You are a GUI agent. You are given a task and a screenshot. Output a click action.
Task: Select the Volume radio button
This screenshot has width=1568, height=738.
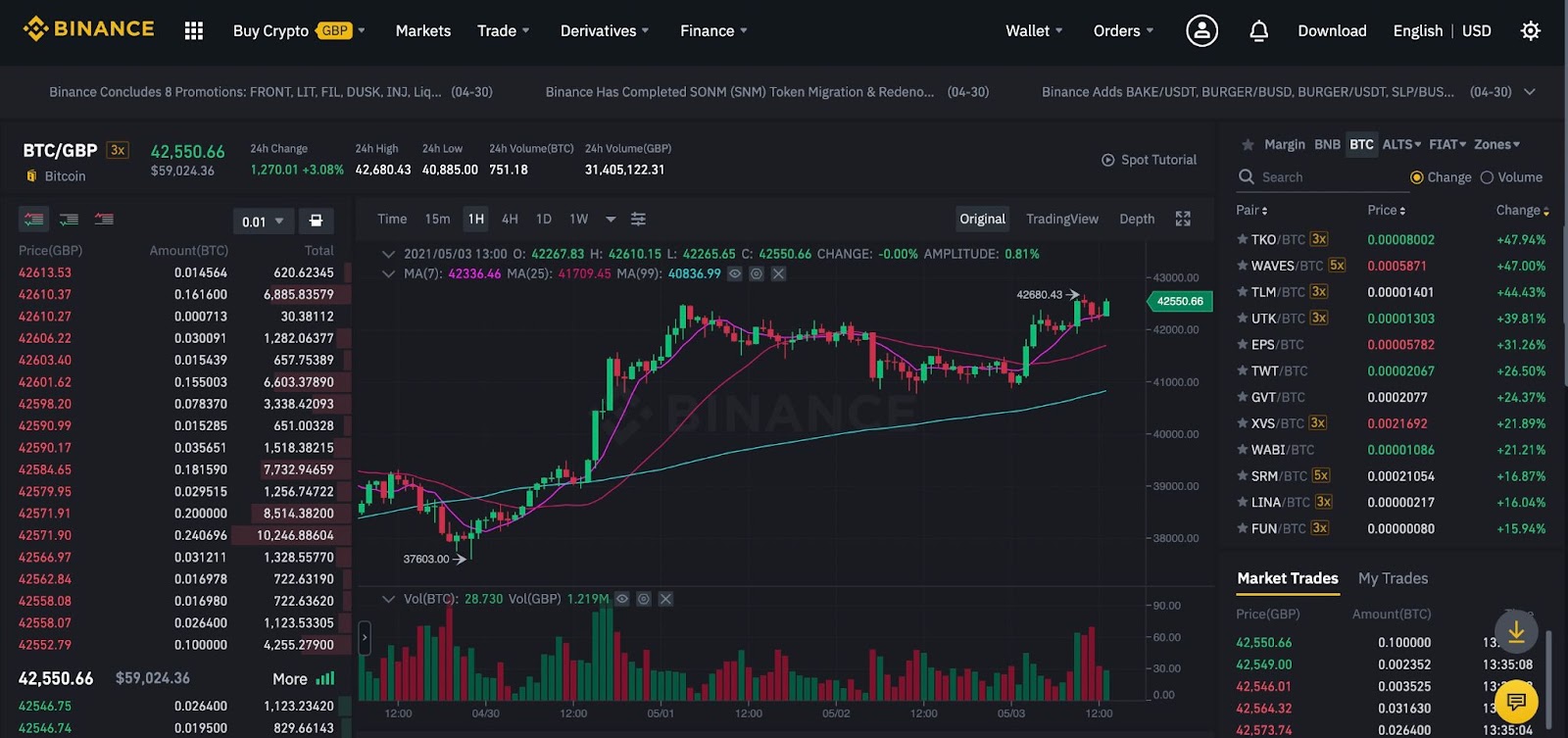coord(1487,177)
